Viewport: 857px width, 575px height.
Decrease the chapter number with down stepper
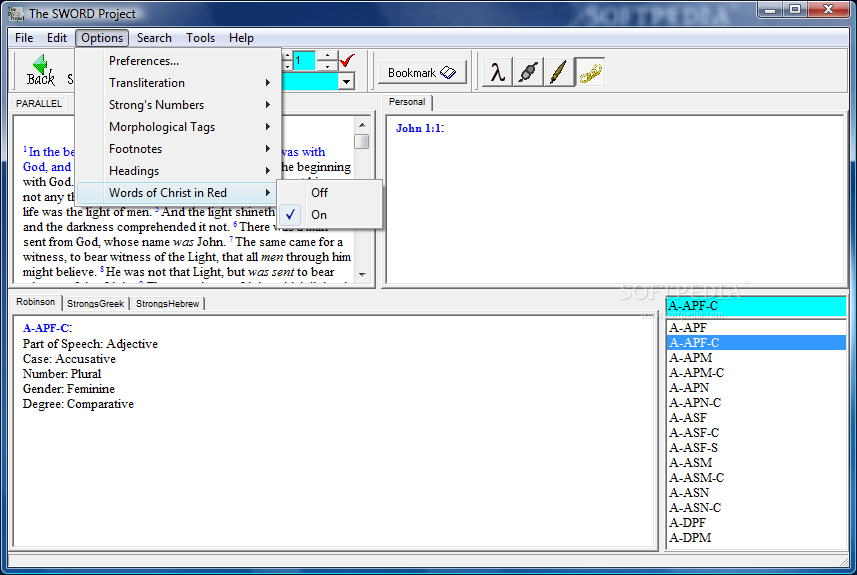327,66
